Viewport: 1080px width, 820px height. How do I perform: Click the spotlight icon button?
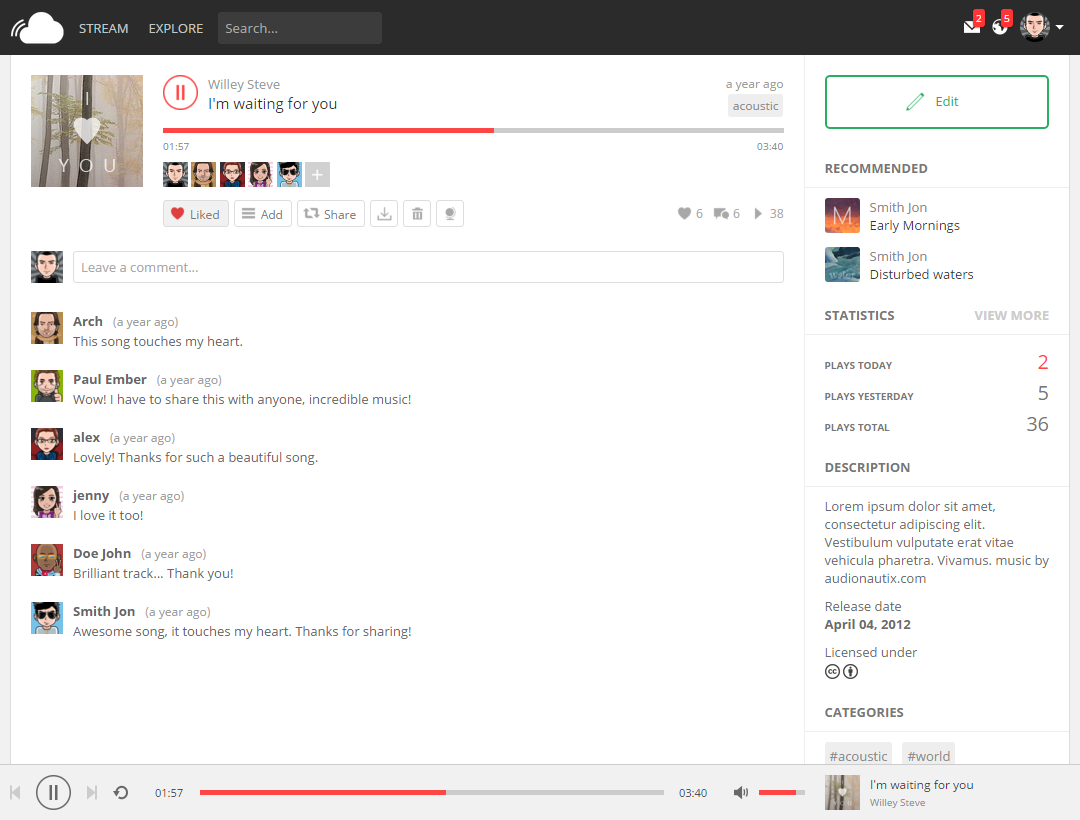coord(450,214)
